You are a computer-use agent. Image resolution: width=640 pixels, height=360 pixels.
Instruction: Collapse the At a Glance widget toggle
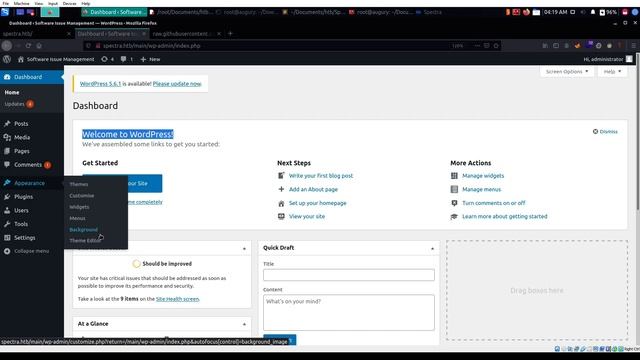tap(244, 324)
